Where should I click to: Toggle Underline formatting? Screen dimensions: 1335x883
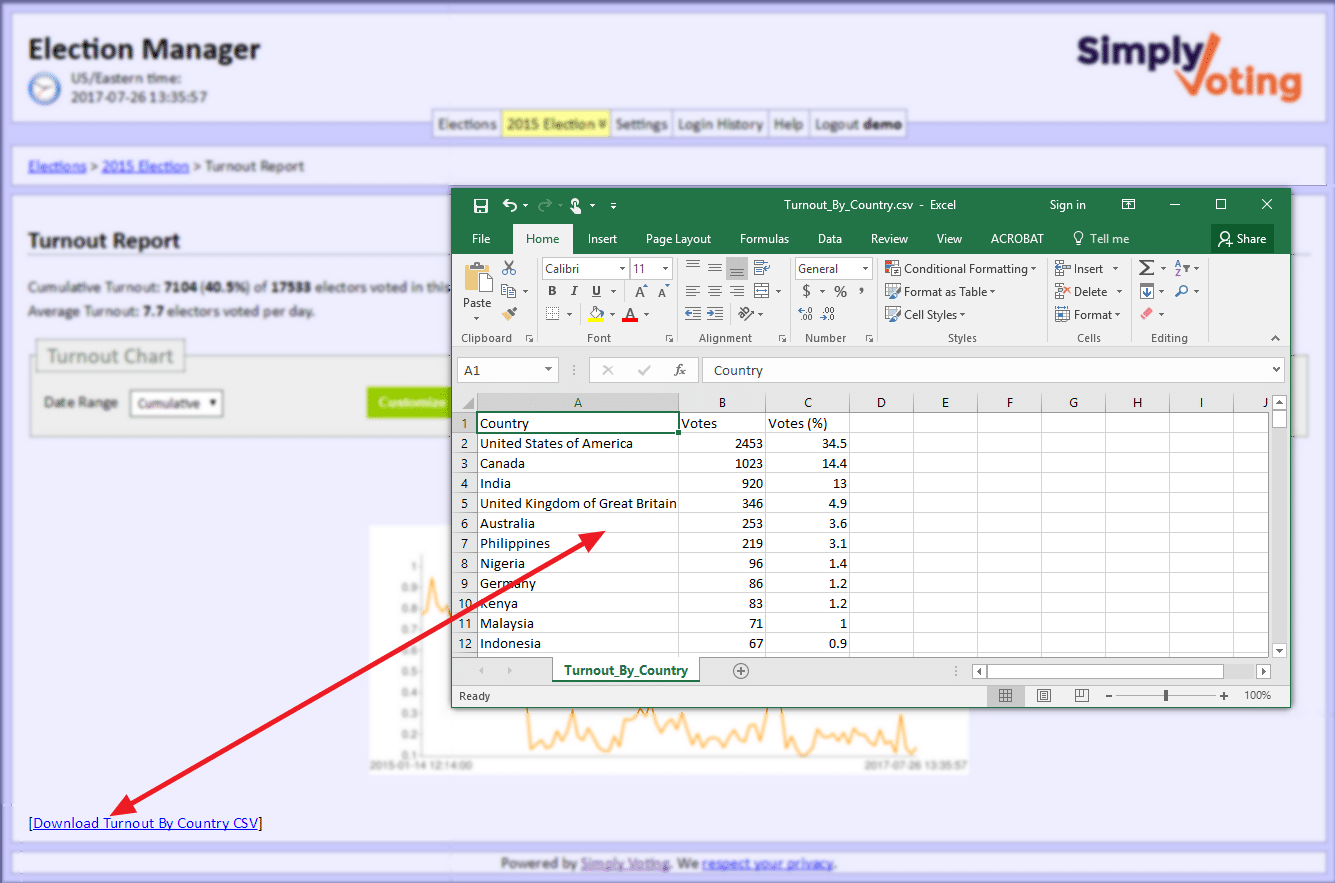pyautogui.click(x=597, y=291)
